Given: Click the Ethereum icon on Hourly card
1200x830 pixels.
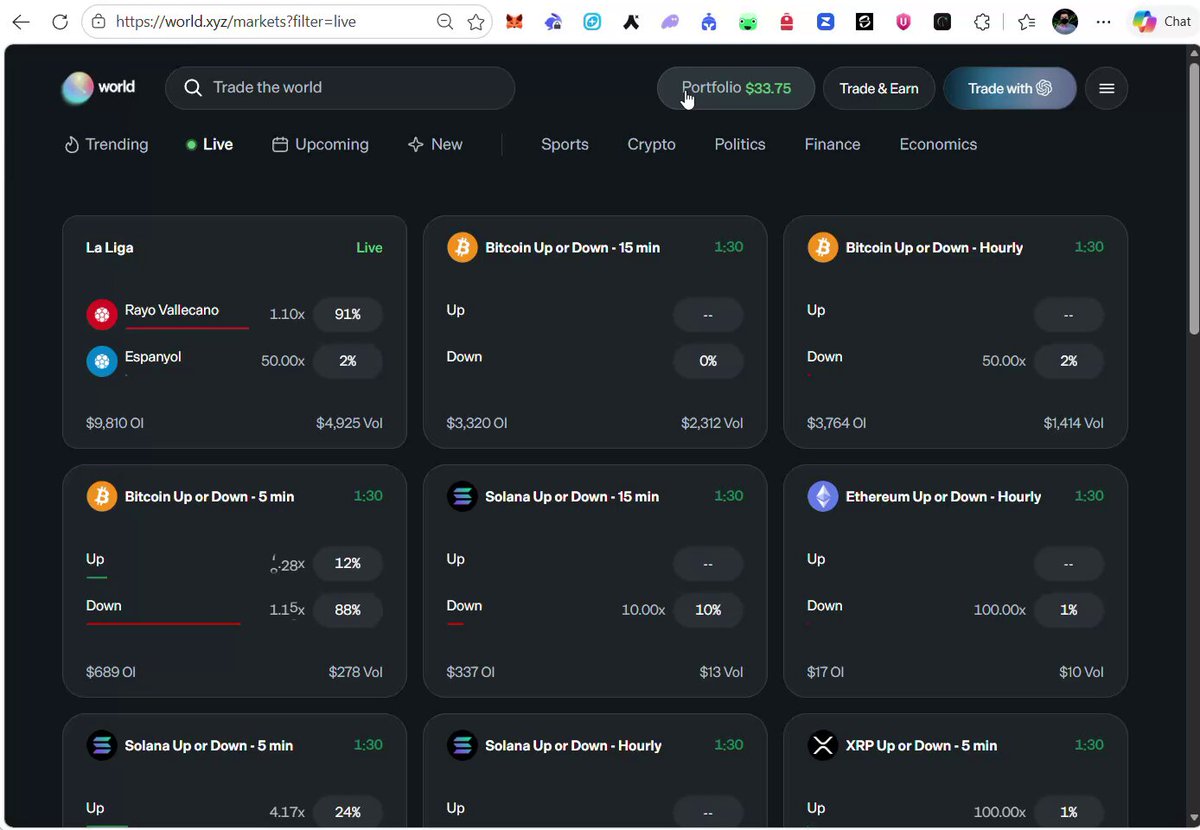Looking at the screenshot, I should coord(822,496).
